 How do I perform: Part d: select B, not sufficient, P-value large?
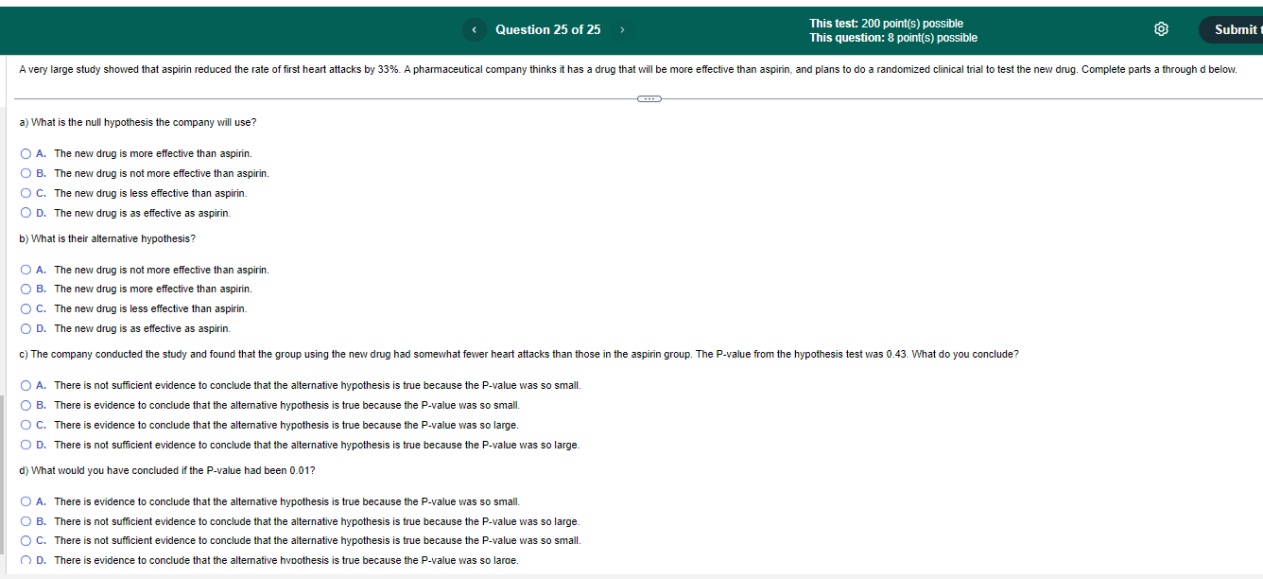(26, 521)
